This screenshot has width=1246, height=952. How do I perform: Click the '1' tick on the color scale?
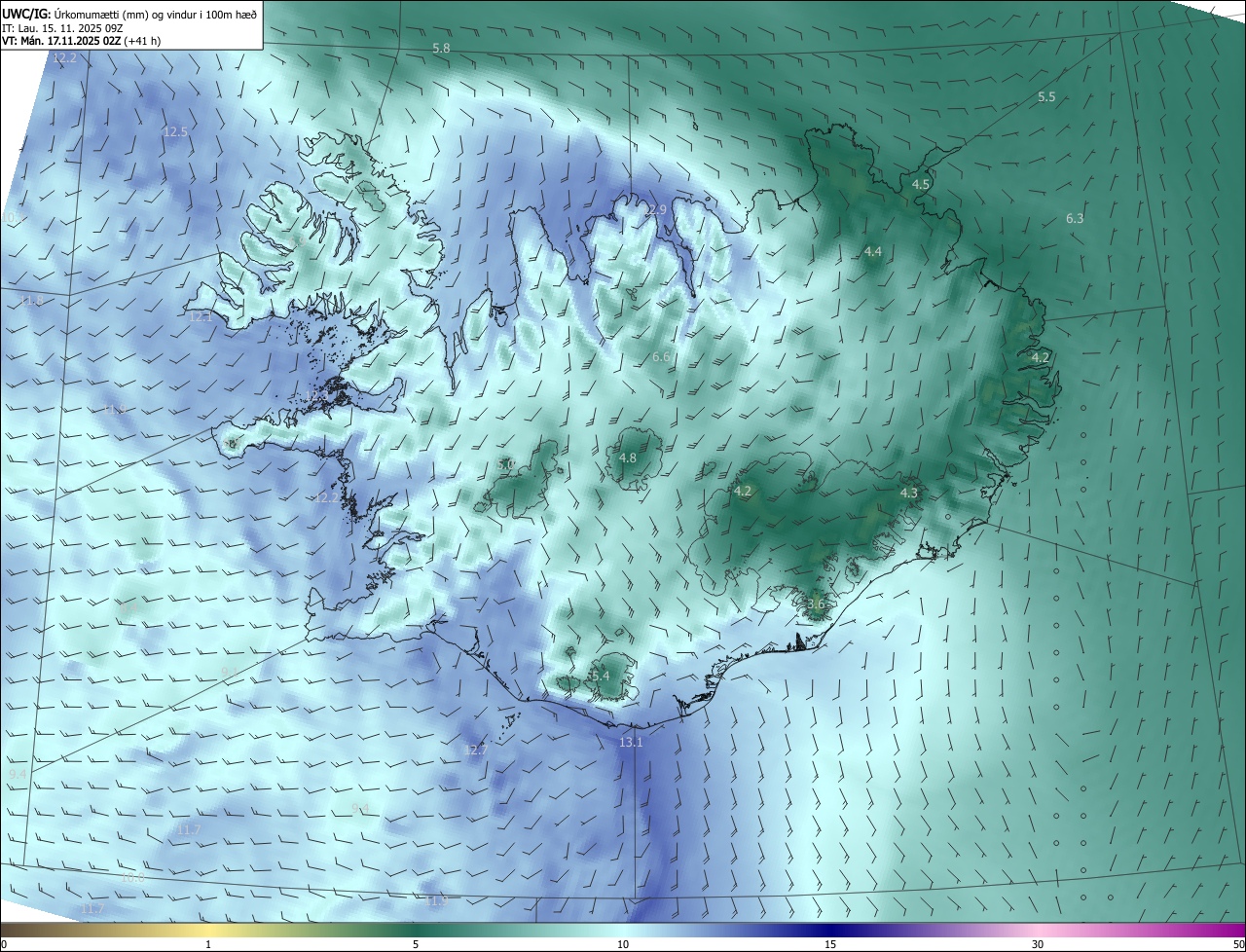[208, 944]
